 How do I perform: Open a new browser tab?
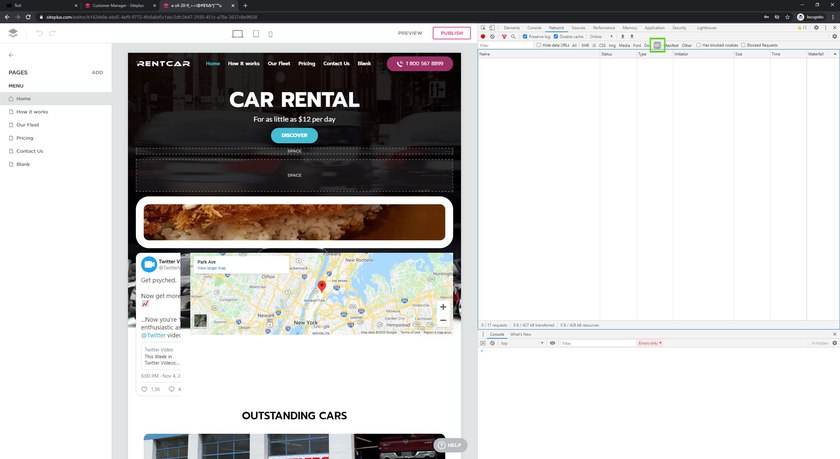pyautogui.click(x=245, y=5)
